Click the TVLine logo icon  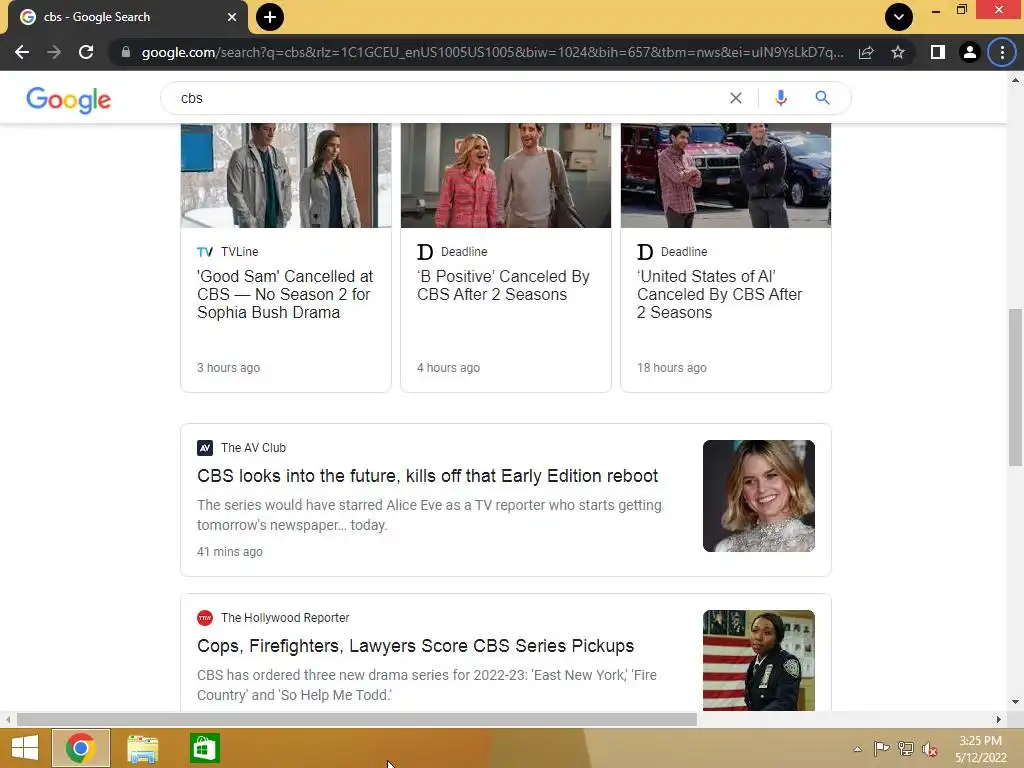(x=205, y=251)
